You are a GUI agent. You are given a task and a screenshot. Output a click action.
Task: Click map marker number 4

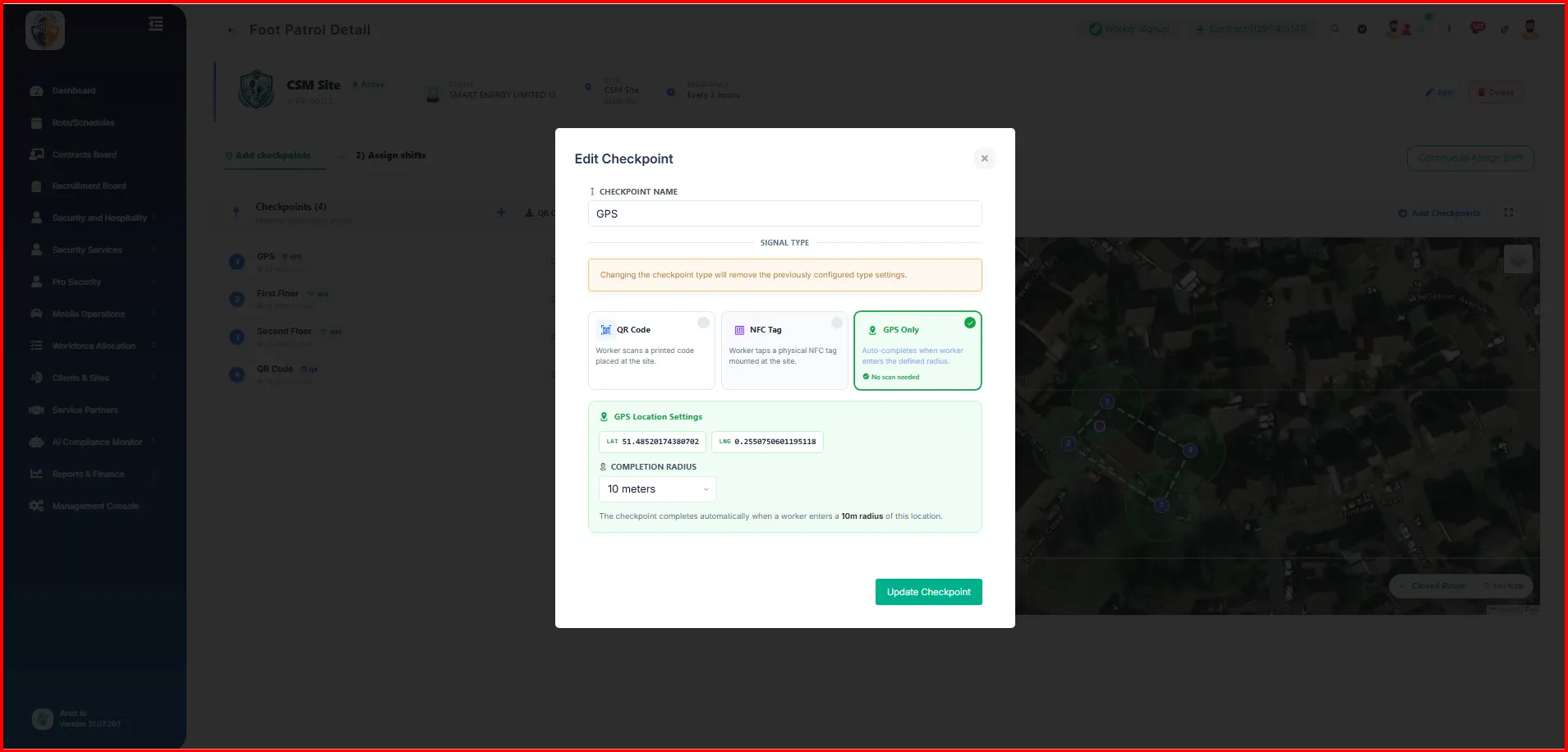(1190, 450)
